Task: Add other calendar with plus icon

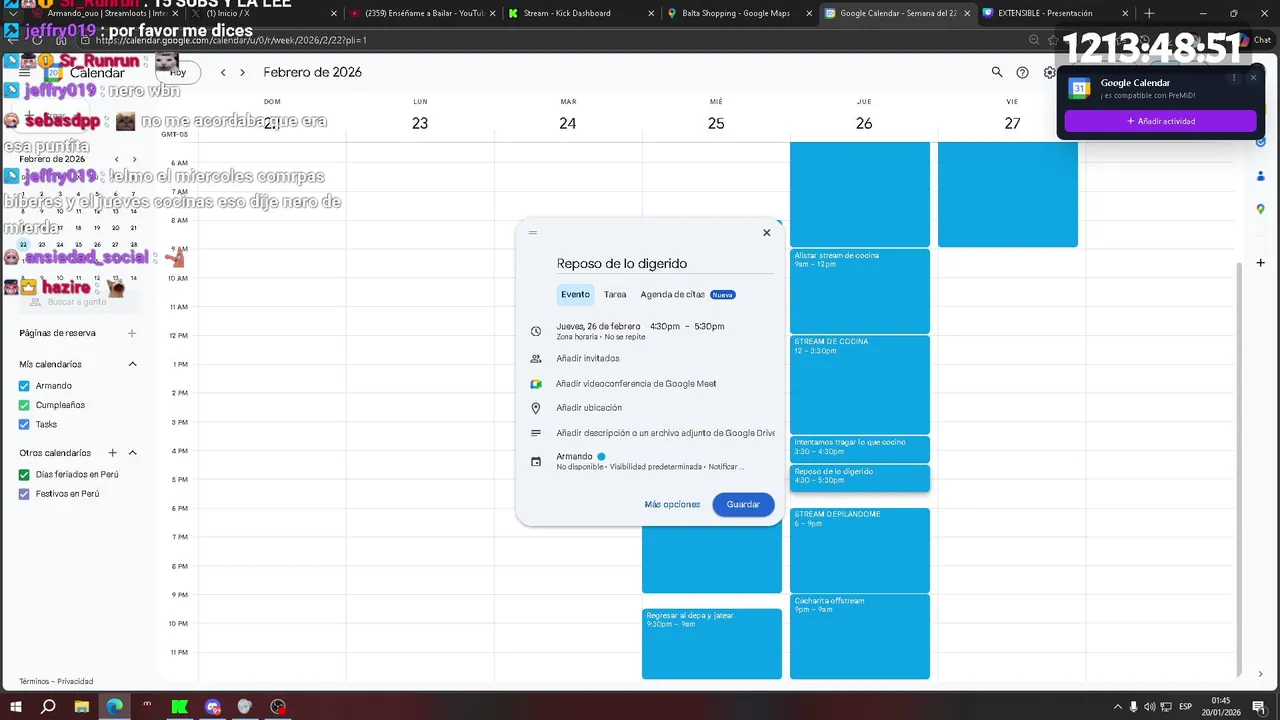Action: 113,453
